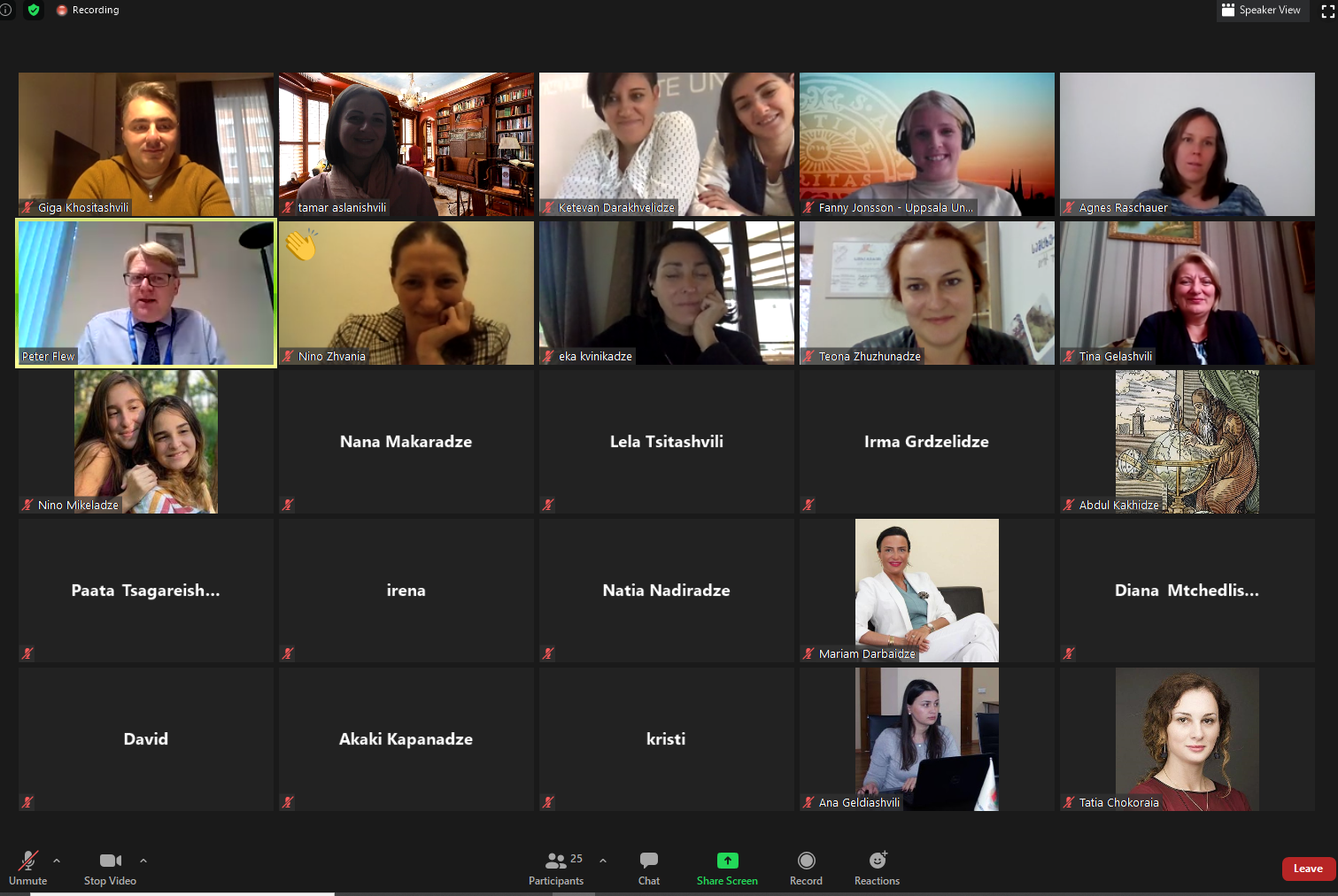
Task: Select Nana Makaradze participant tile
Action: pos(406,442)
